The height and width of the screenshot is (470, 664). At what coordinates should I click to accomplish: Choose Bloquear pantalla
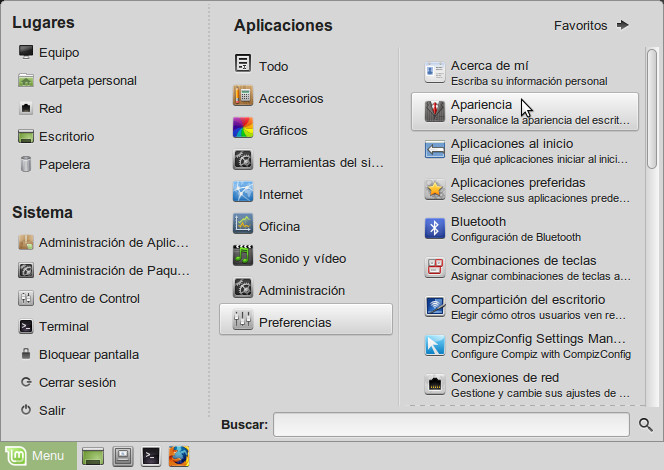click(88, 354)
